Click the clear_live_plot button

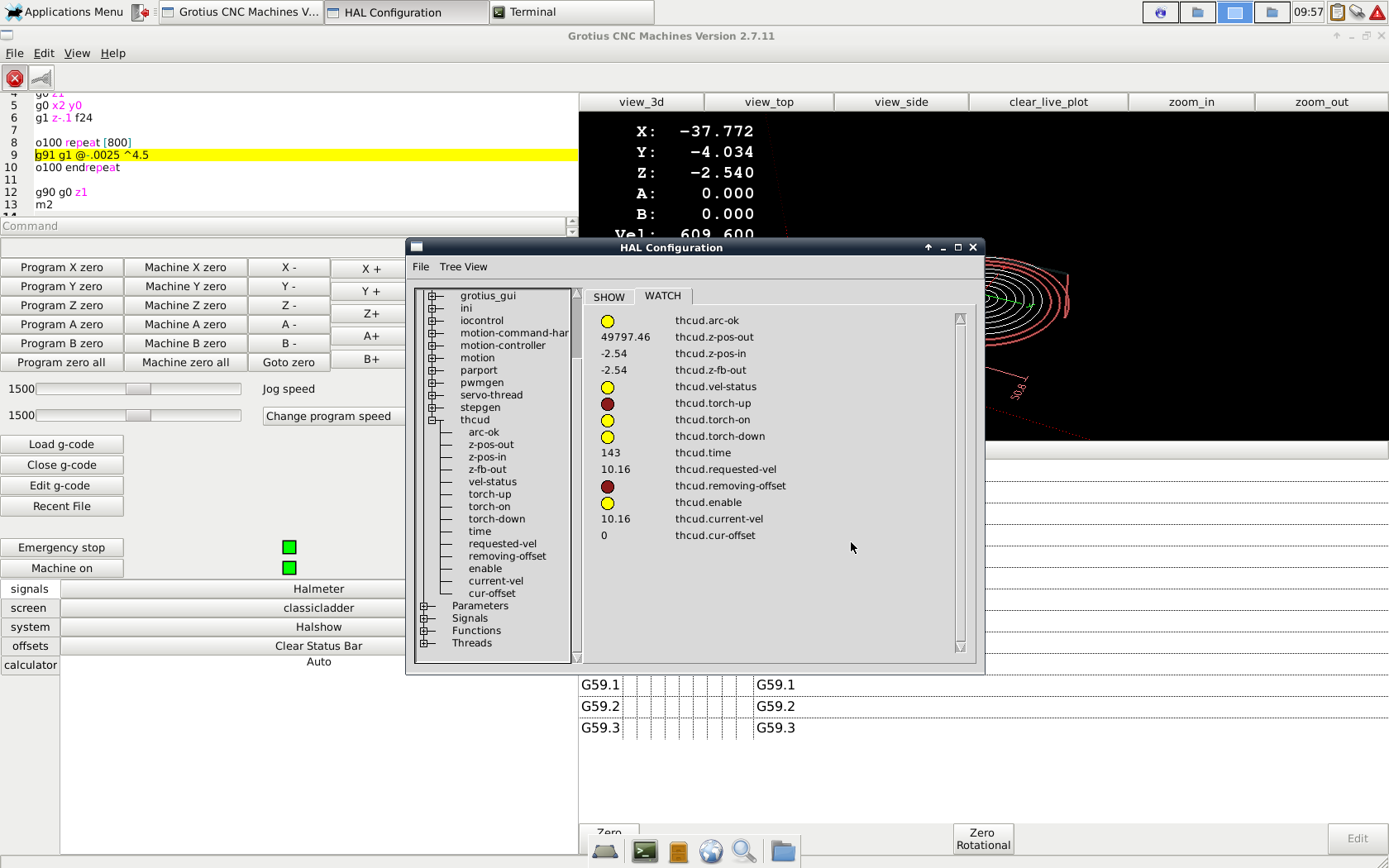pos(1048,103)
